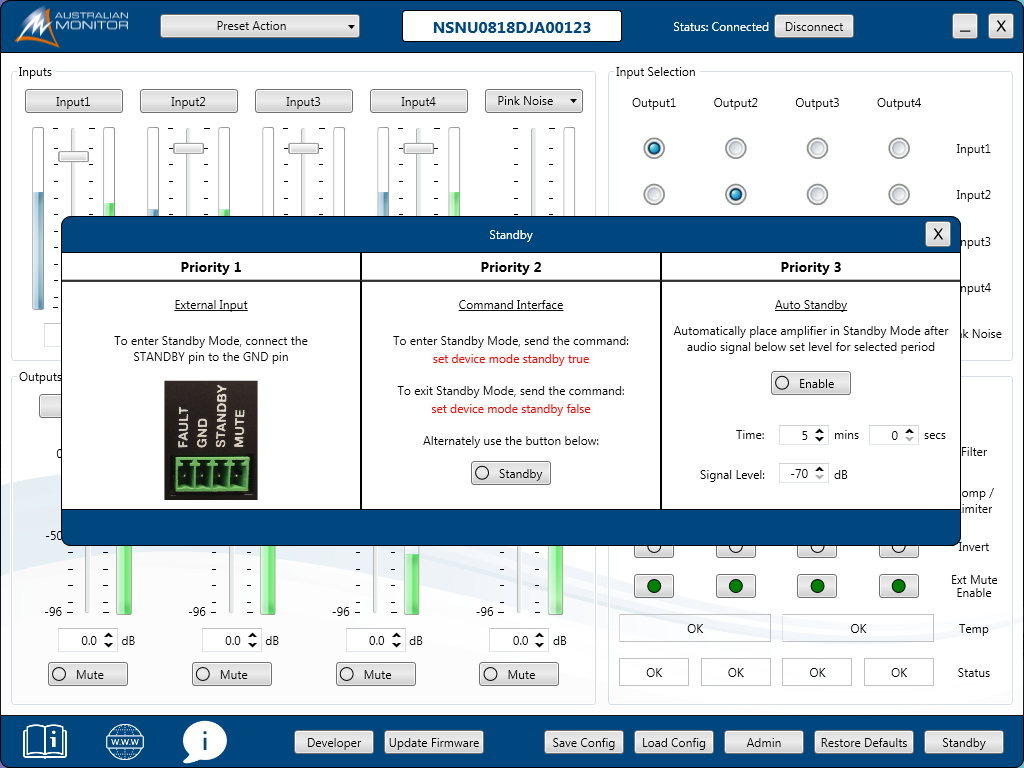Close the Standby dialog with X

tap(937, 234)
